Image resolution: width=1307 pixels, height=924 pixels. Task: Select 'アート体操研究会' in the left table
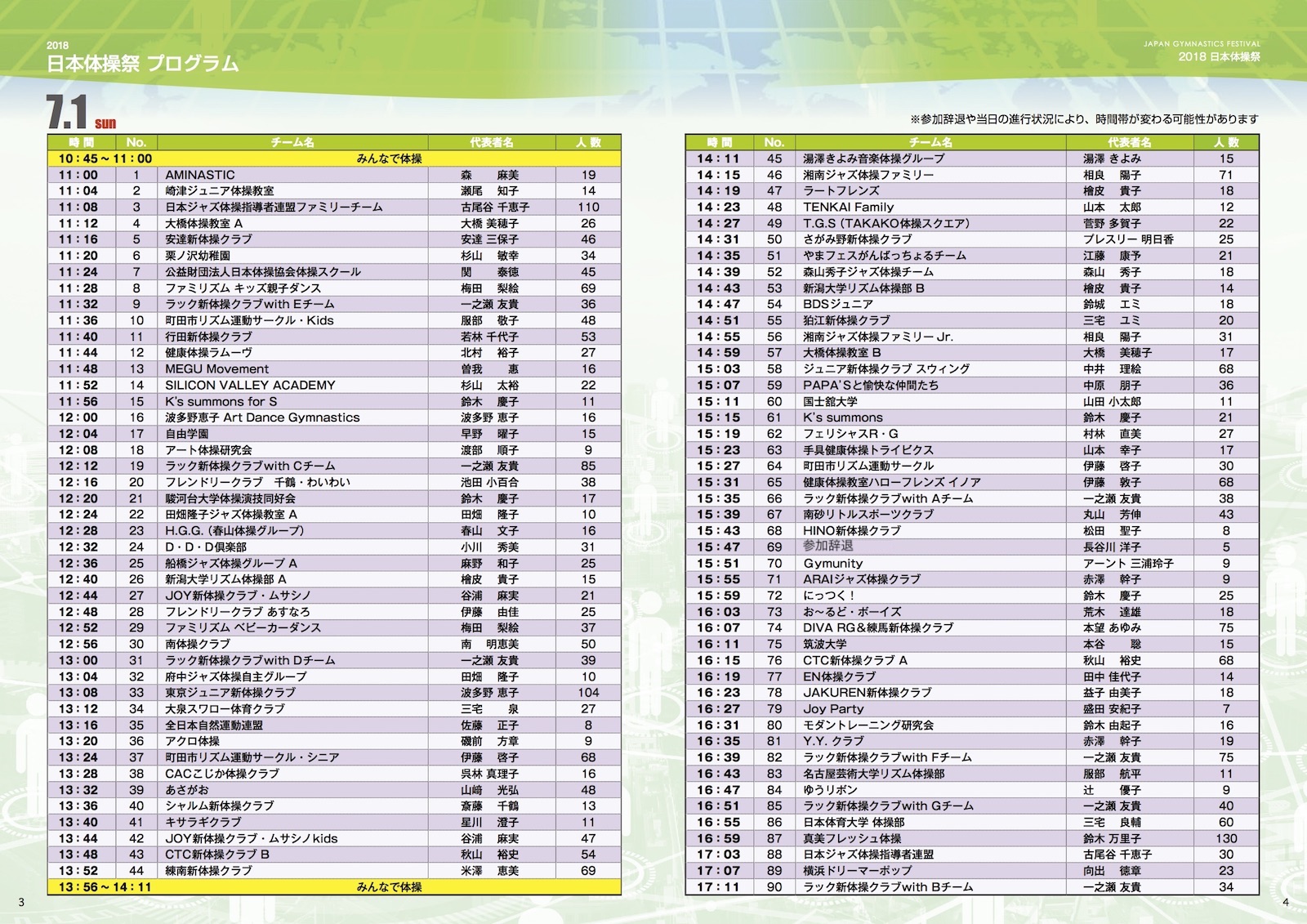click(x=208, y=450)
